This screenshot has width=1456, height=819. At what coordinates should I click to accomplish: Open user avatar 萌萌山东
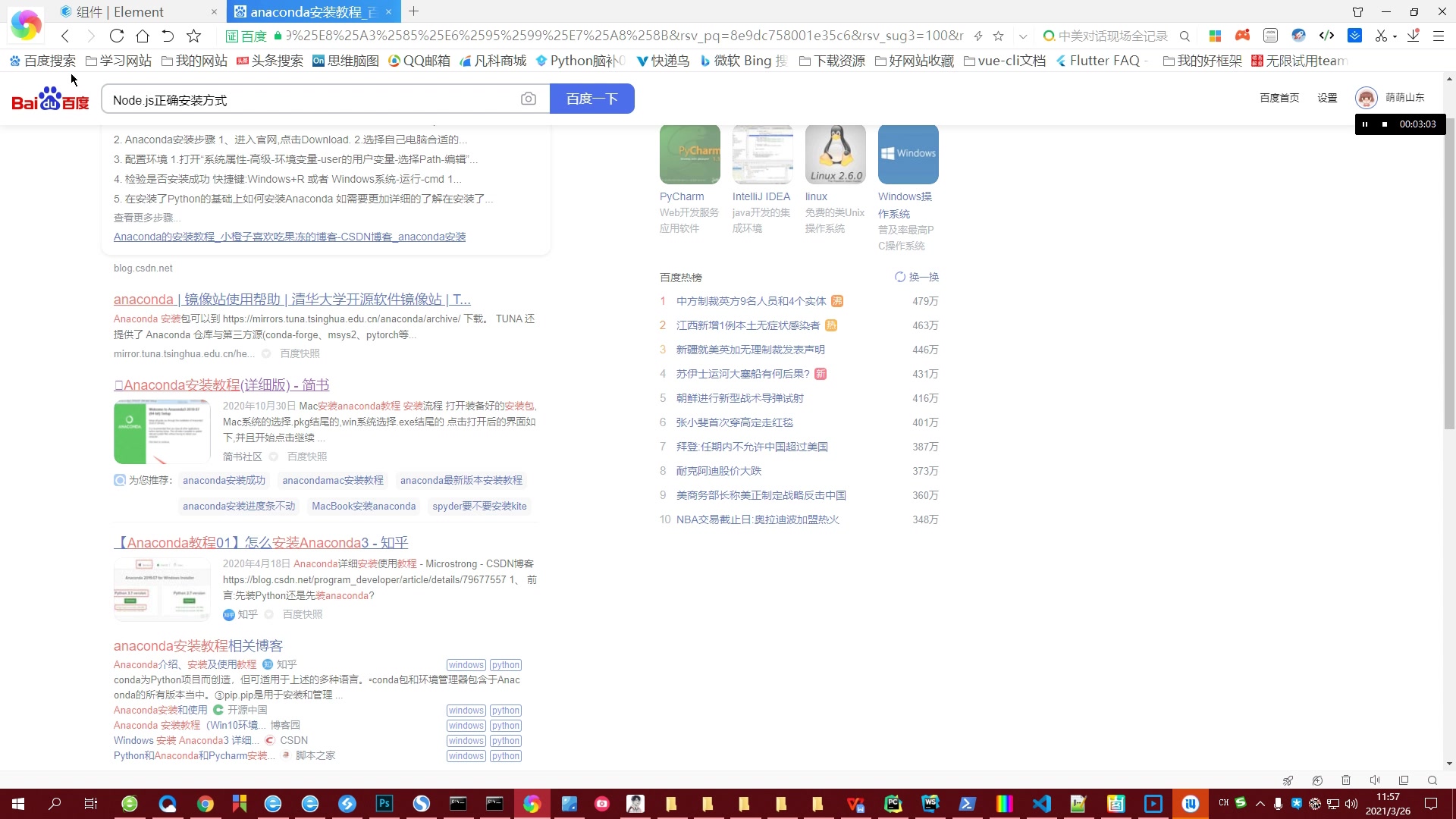pos(1367,98)
